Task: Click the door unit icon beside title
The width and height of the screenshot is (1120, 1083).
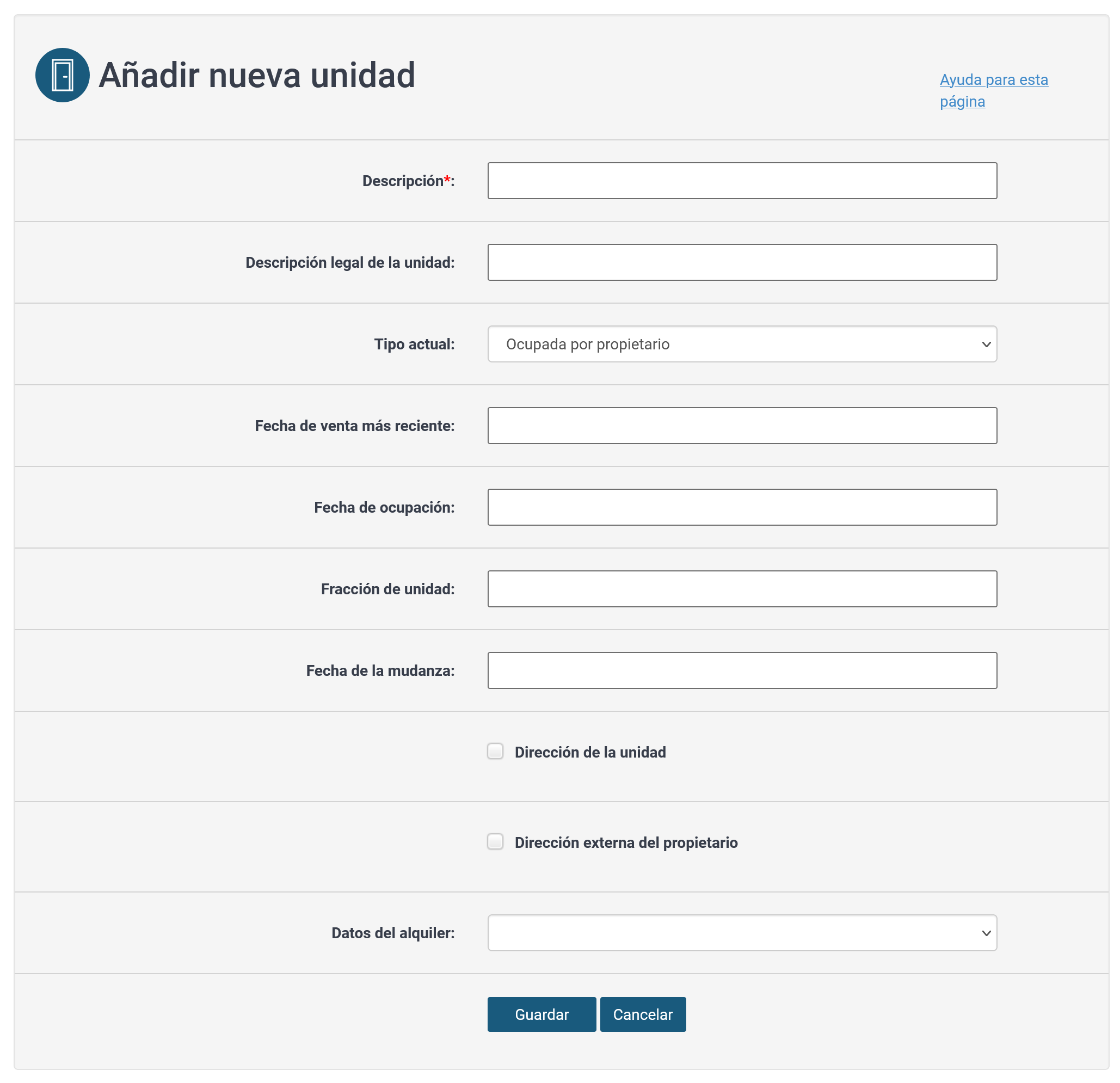Action: (62, 75)
